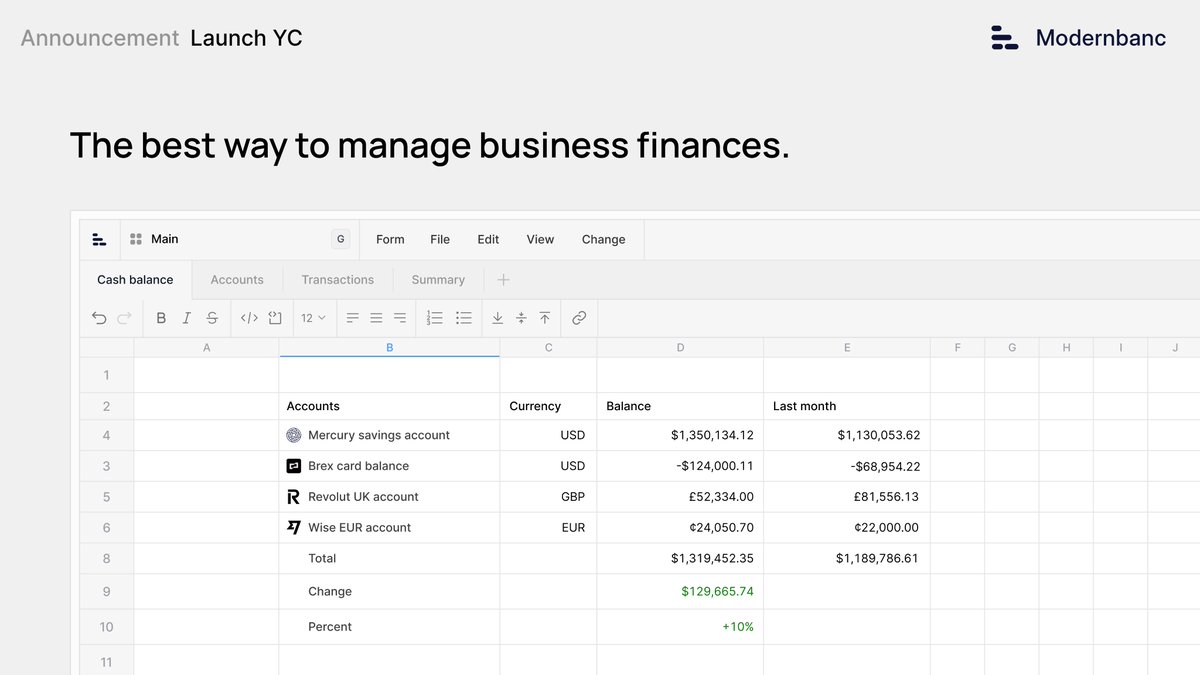Select the $1,189,786.61 last month total
The image size is (1200, 675).
tap(847, 559)
